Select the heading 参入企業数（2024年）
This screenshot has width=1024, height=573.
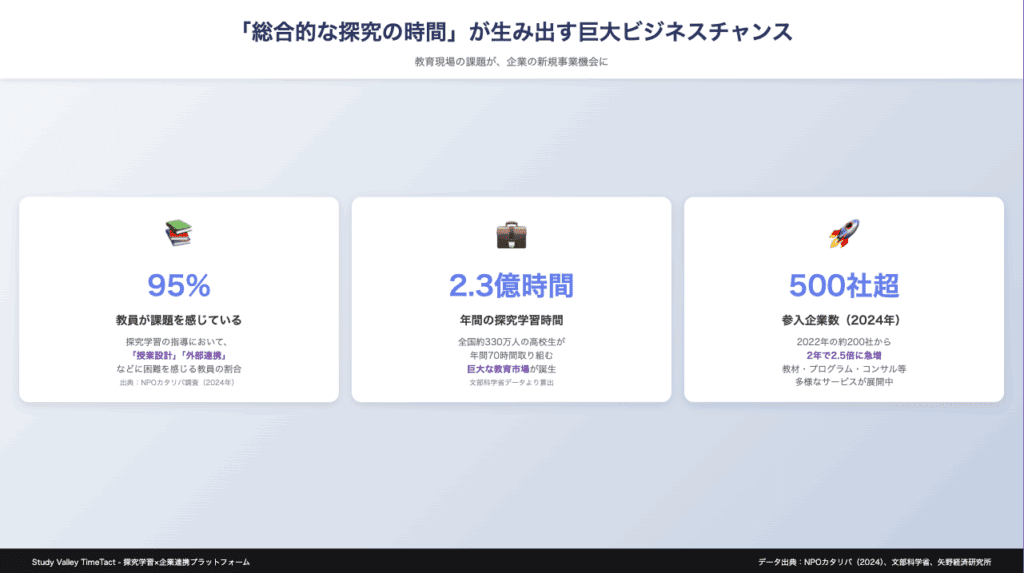tap(843, 321)
